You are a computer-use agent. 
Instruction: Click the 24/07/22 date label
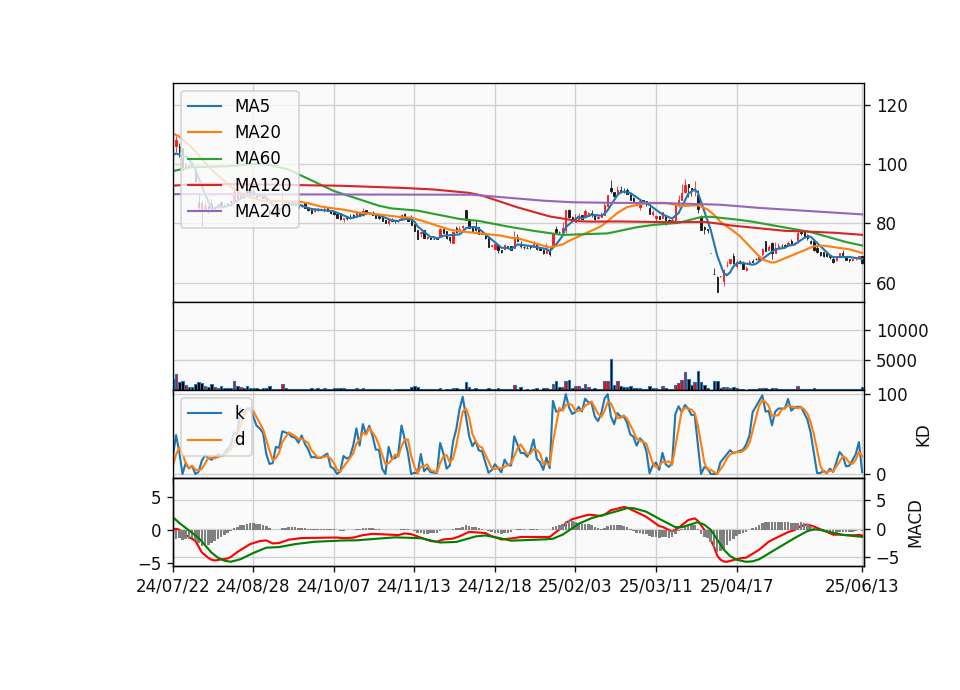point(173,586)
